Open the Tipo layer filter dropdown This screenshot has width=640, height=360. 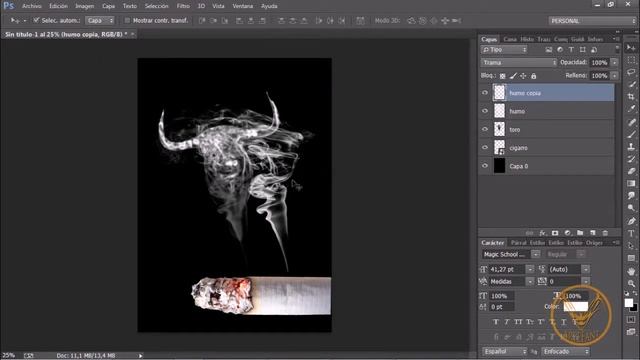(x=504, y=50)
